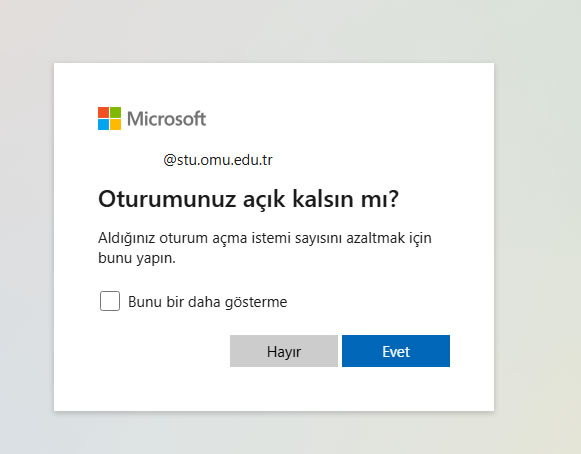Tick the 'Bunu bir daha gösterme' checkbox
The height and width of the screenshot is (454, 581).
pyautogui.click(x=110, y=301)
